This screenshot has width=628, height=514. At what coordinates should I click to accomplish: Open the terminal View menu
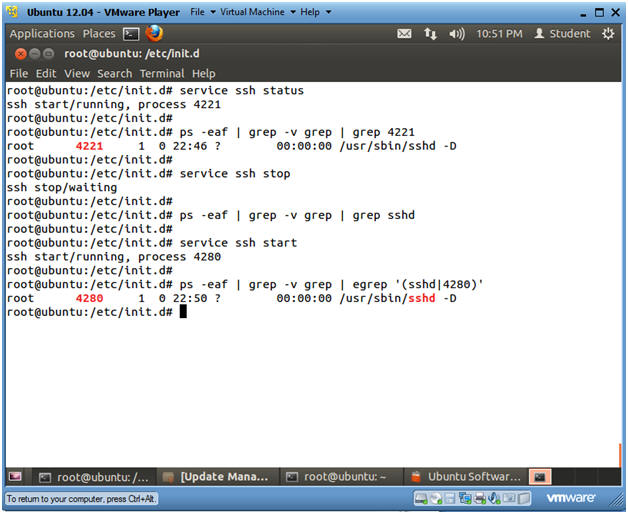[x=77, y=74]
